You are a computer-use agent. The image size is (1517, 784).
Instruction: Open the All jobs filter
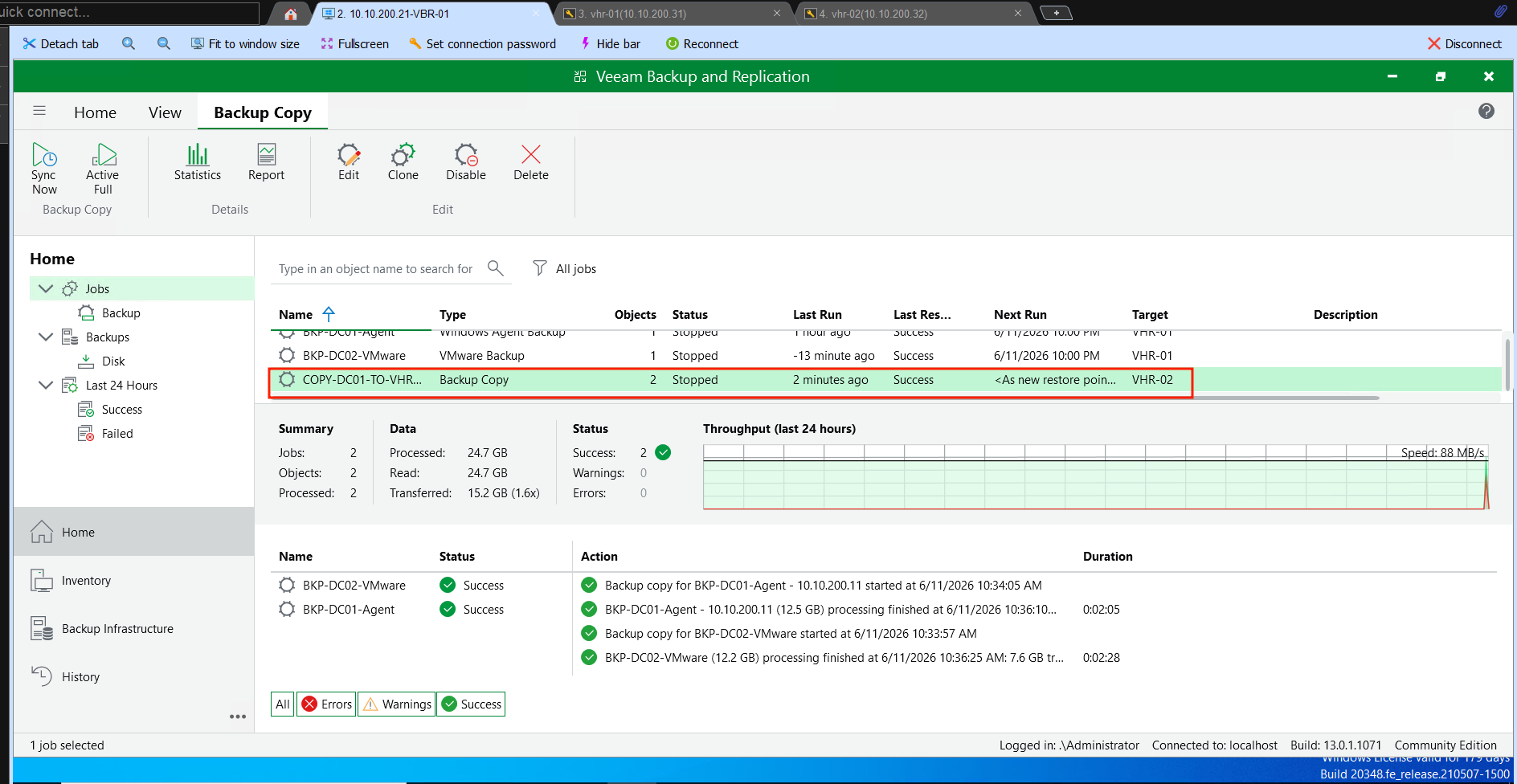coord(565,268)
